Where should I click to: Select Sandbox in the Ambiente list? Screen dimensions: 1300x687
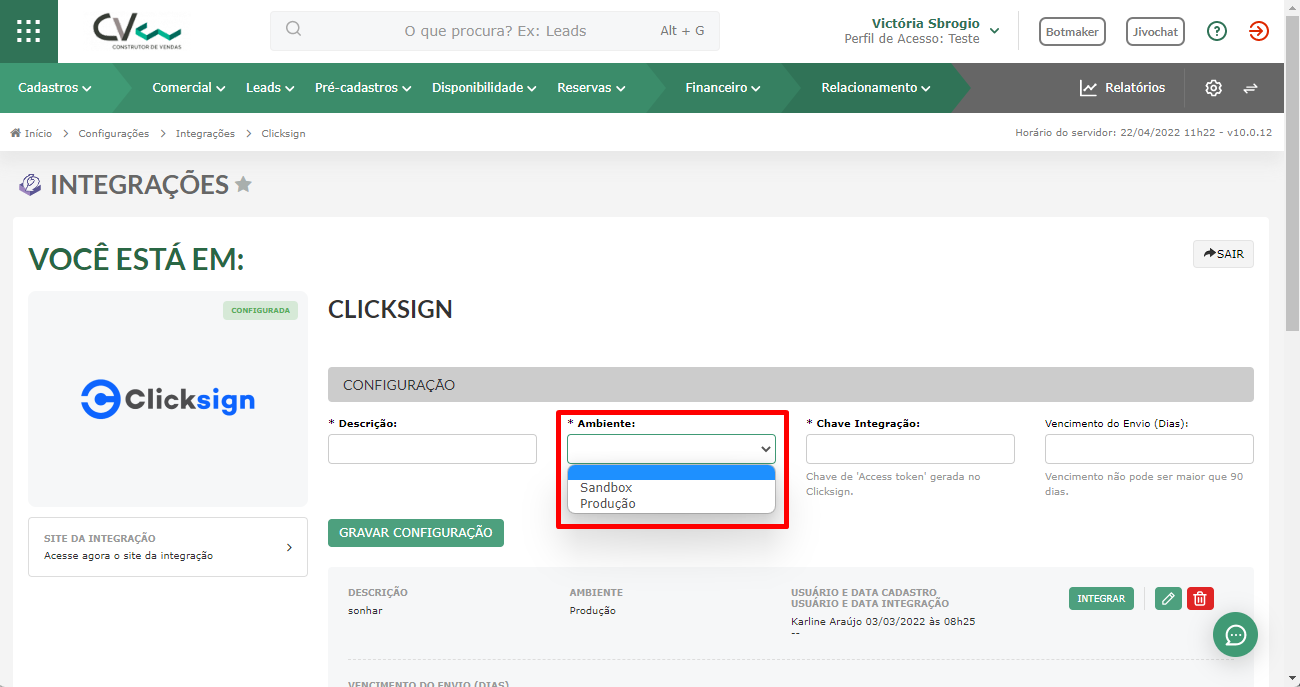coord(671,488)
